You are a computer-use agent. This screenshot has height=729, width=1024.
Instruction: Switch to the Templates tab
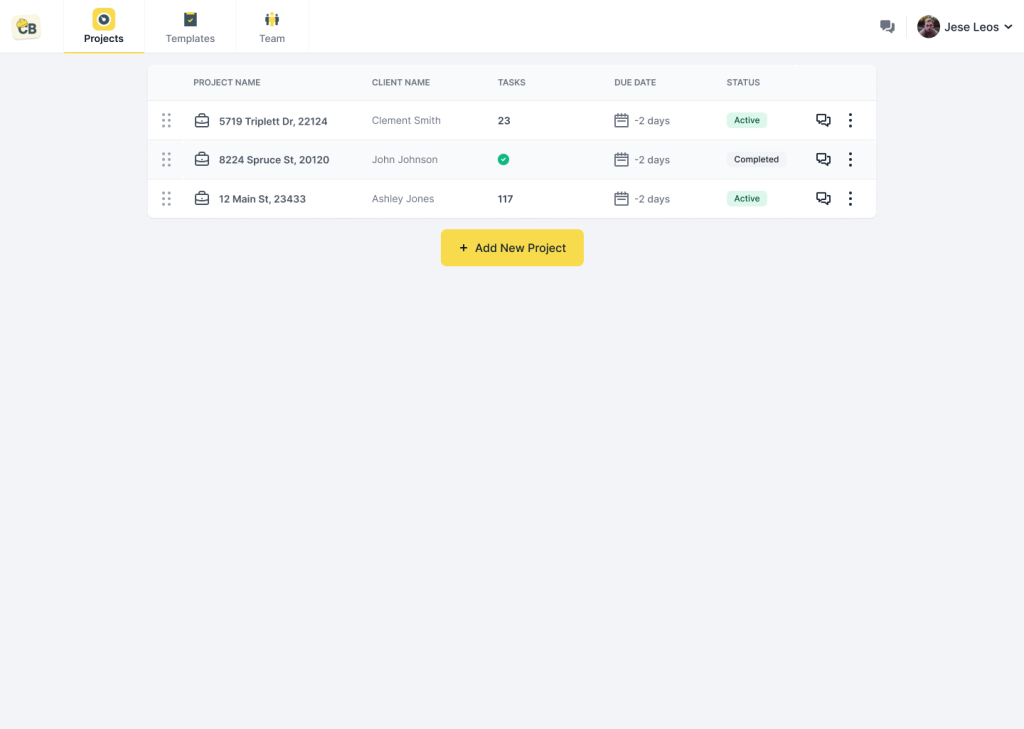(190, 27)
